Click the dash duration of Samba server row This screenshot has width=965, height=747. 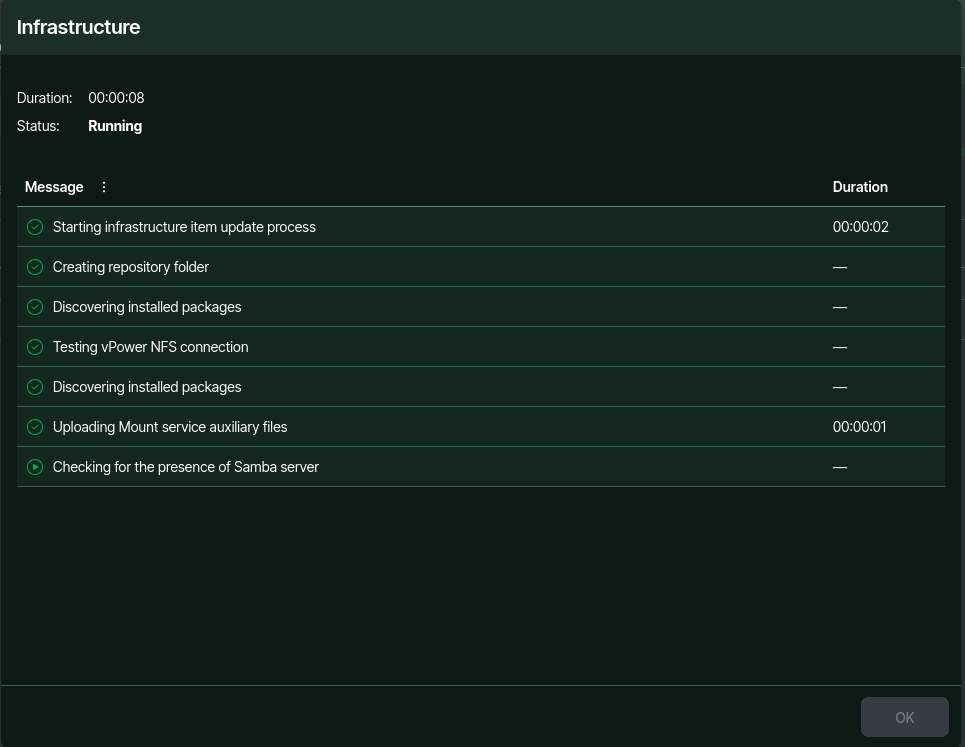point(839,467)
